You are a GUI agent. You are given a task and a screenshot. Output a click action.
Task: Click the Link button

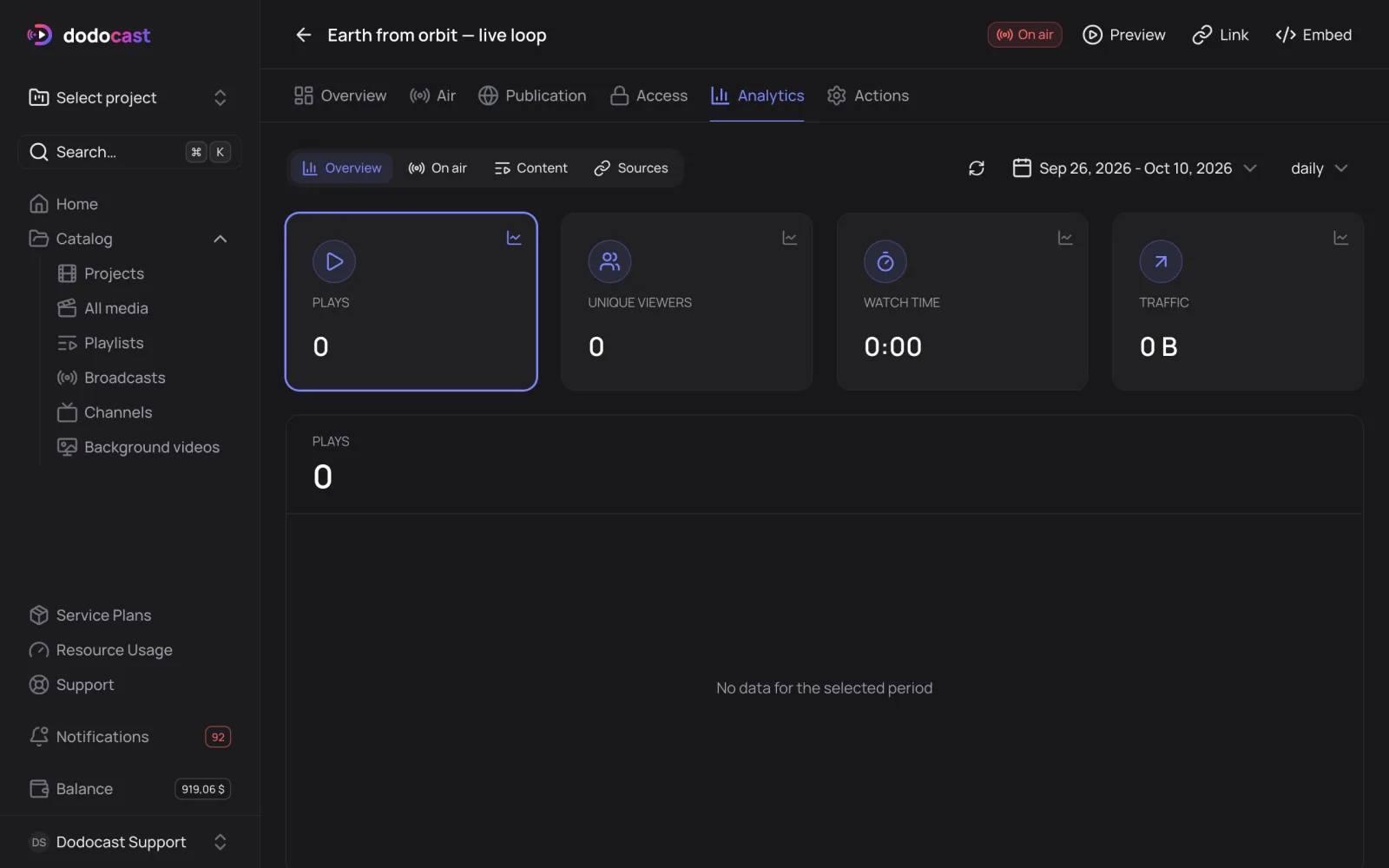coord(1221,35)
